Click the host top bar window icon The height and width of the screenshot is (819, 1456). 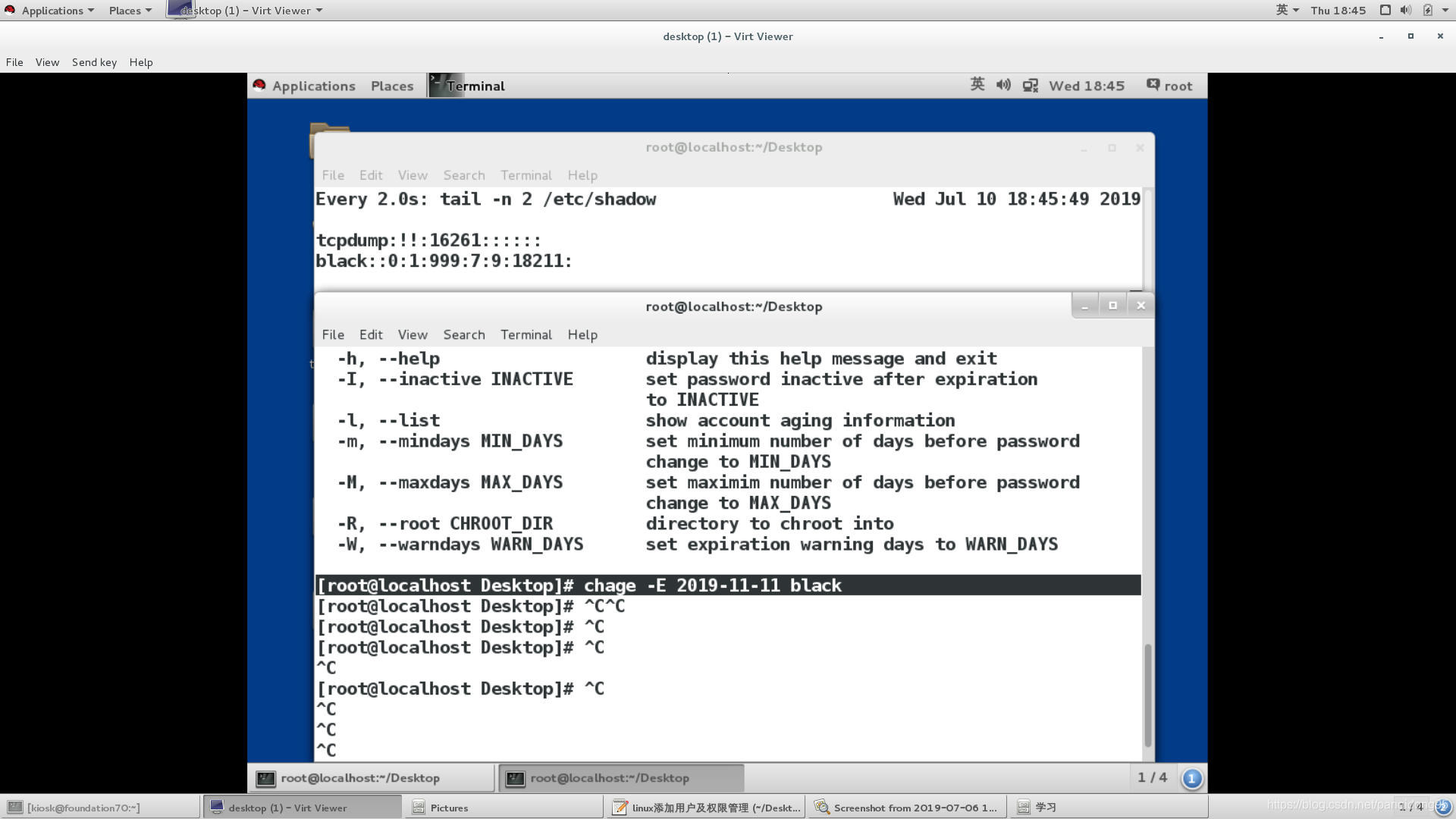click(x=1385, y=11)
